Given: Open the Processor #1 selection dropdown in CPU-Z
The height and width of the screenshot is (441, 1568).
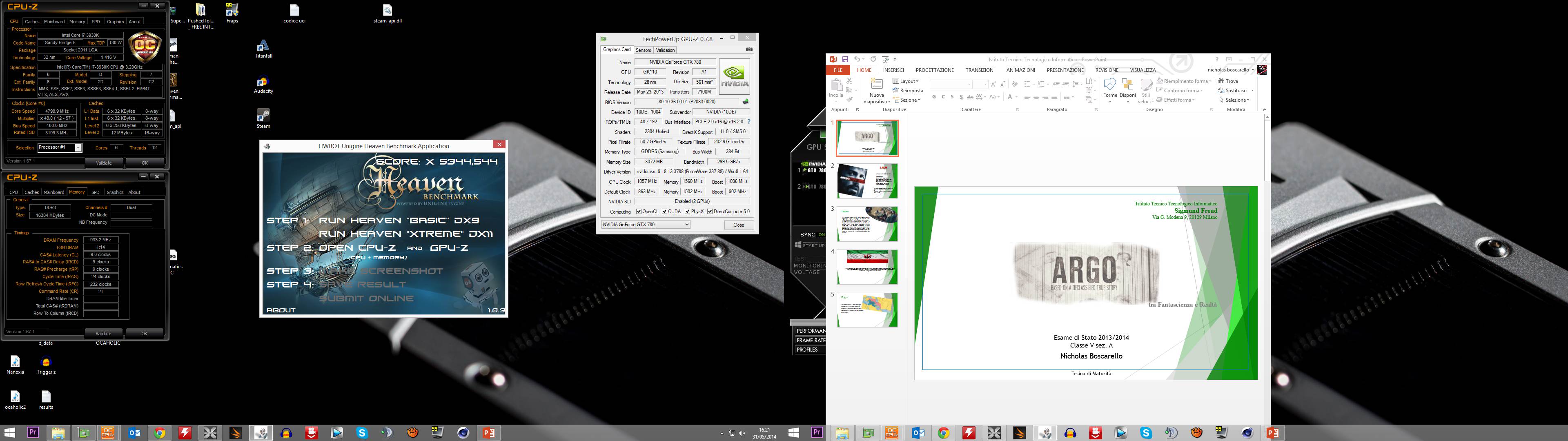Looking at the screenshot, I should click(x=60, y=147).
